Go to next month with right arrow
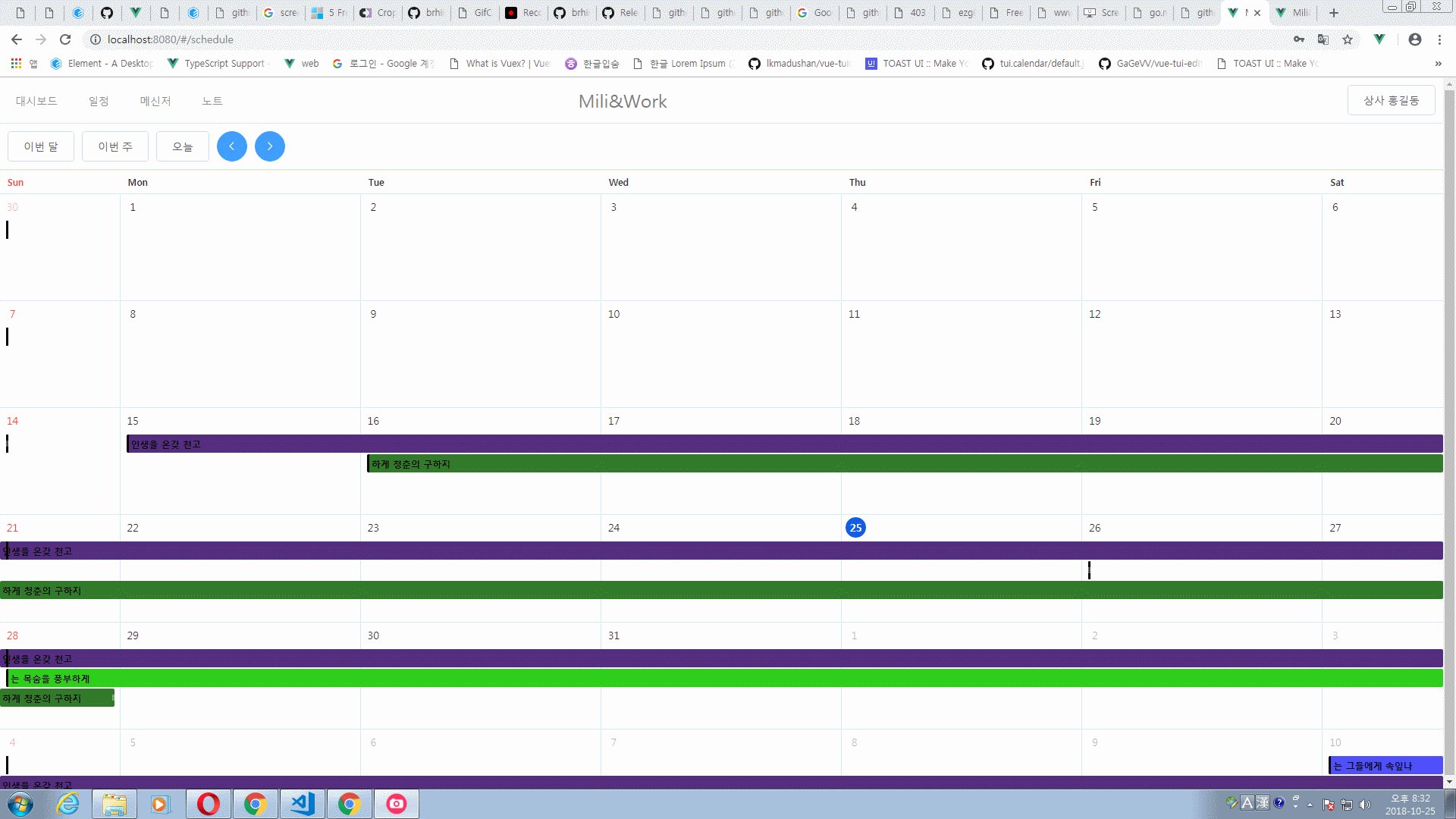 [269, 146]
